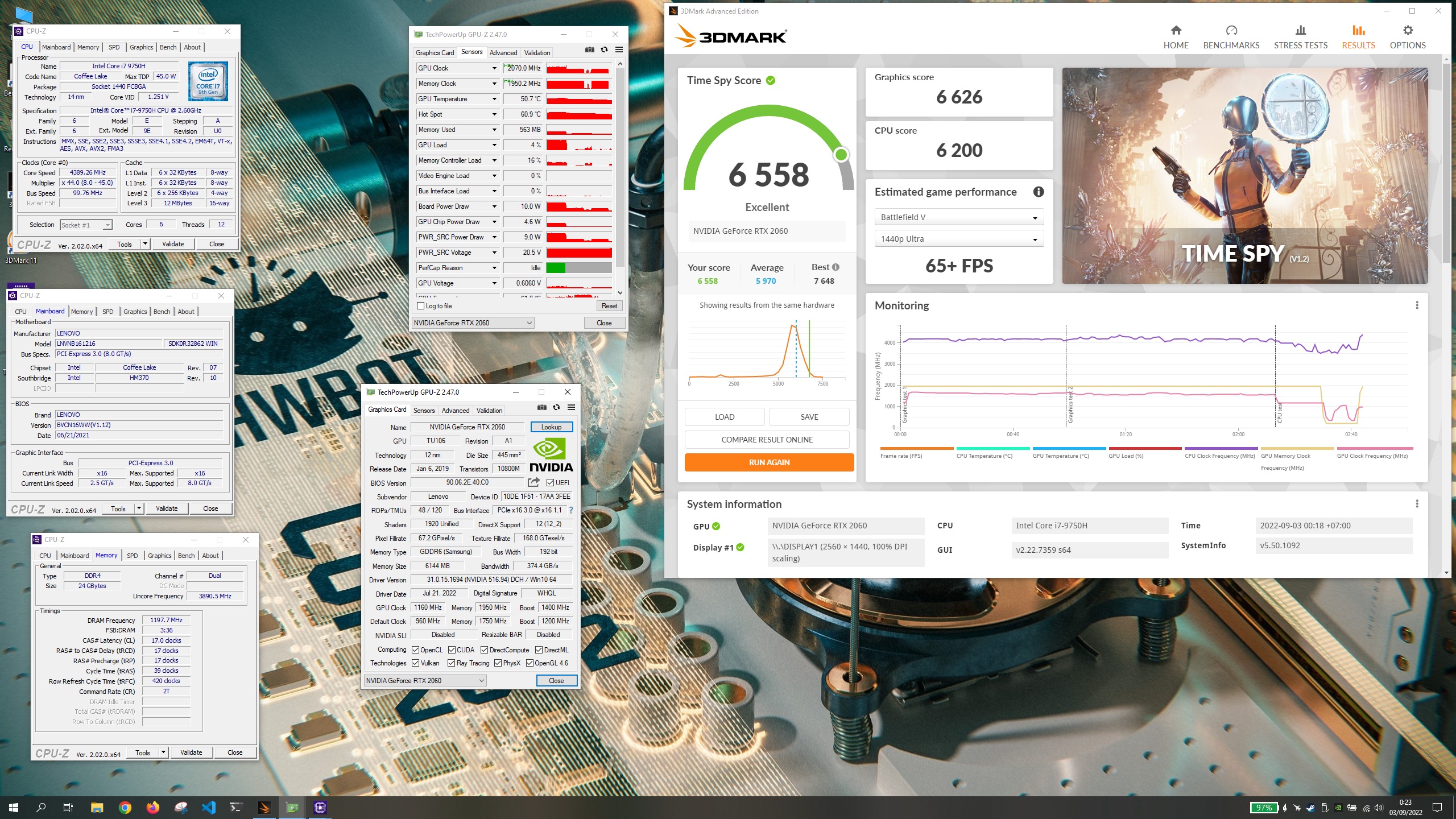Click the camera icon in GPU-Z Graphics Card window
The height and width of the screenshot is (819, 1456).
pyautogui.click(x=542, y=407)
